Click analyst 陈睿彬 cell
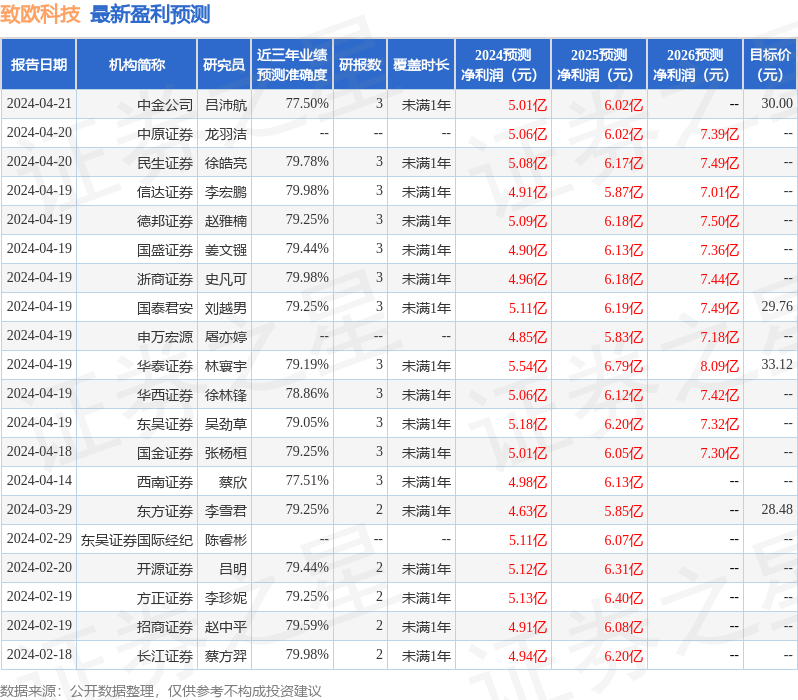 [225, 540]
